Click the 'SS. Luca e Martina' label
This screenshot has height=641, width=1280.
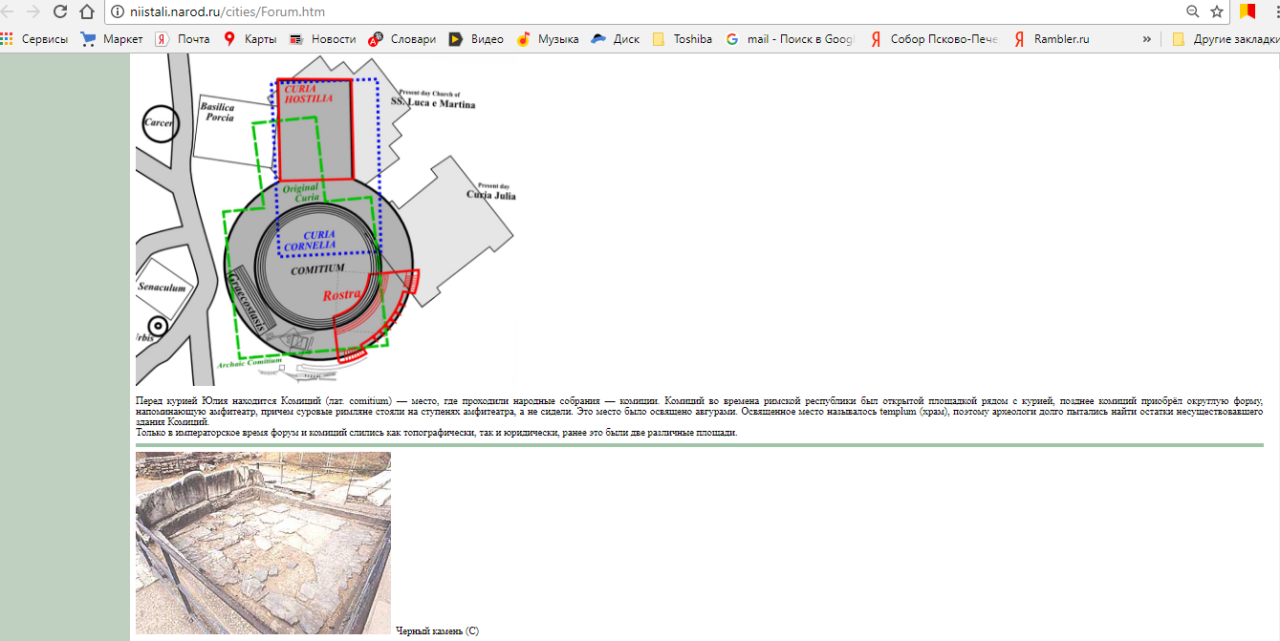(x=433, y=104)
